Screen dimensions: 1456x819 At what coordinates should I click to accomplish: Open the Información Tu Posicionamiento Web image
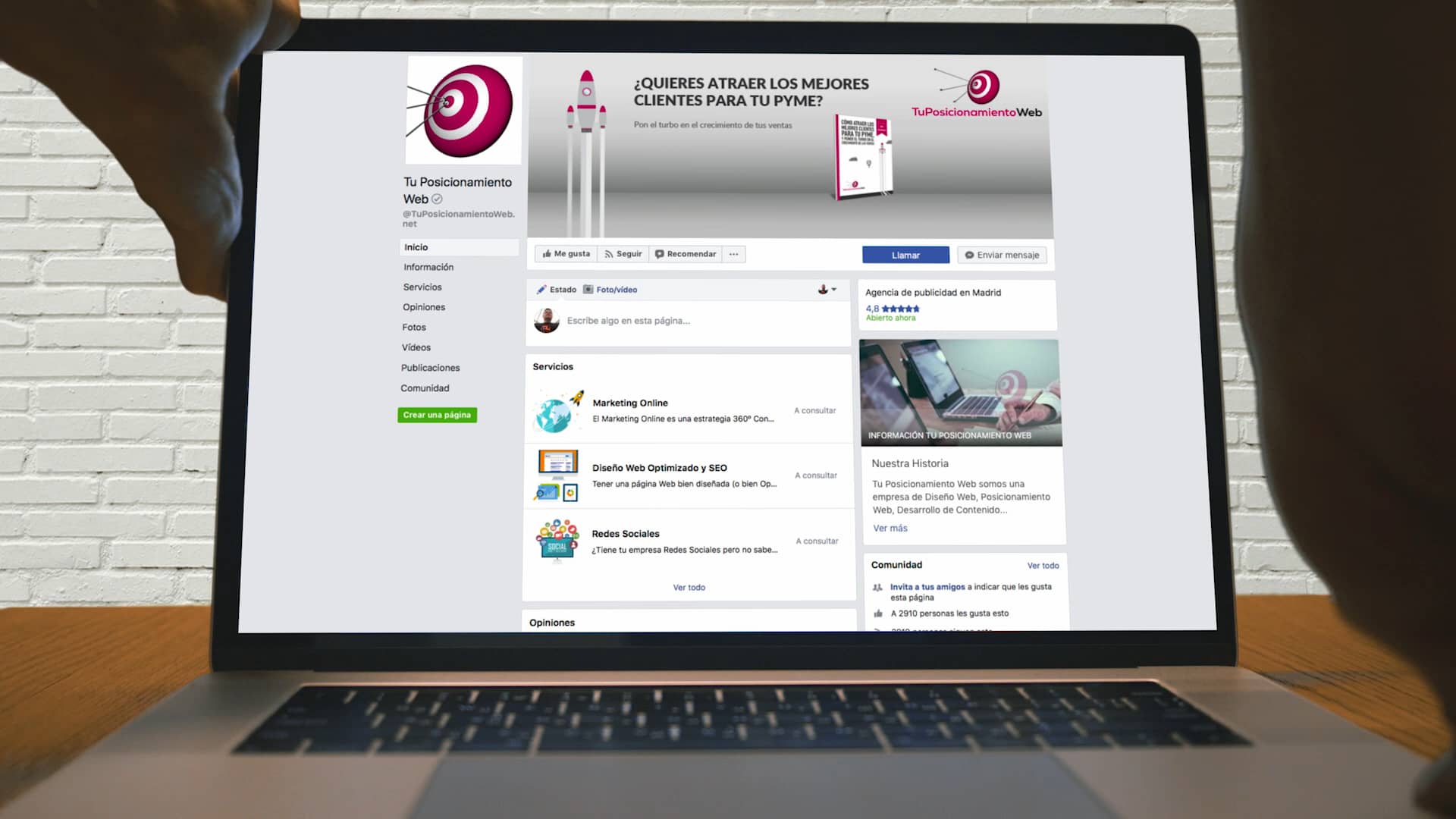coord(960,393)
